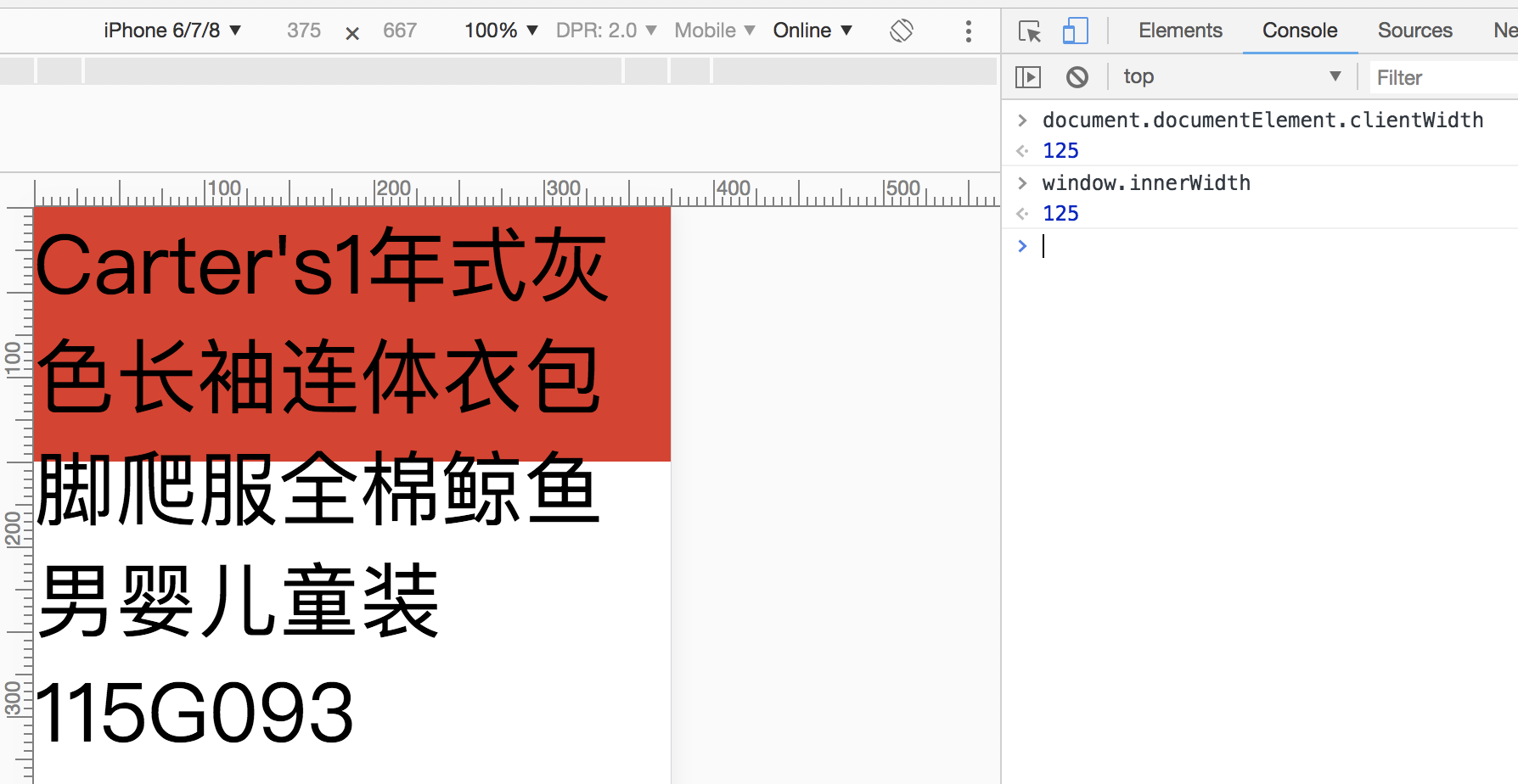The image size is (1518, 784).
Task: Open the top JavaScript context dropdown
Action: pos(1233,77)
